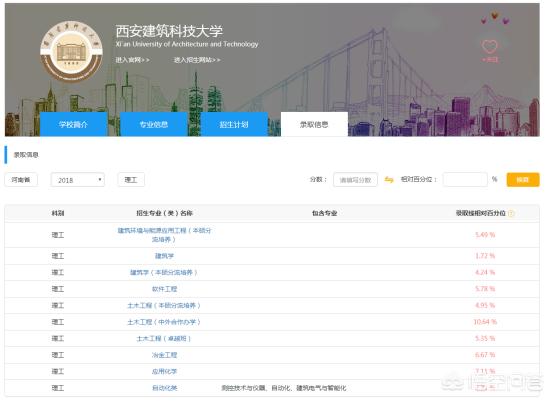Click 理工 cell in the 冶金工程 row

tap(58, 355)
